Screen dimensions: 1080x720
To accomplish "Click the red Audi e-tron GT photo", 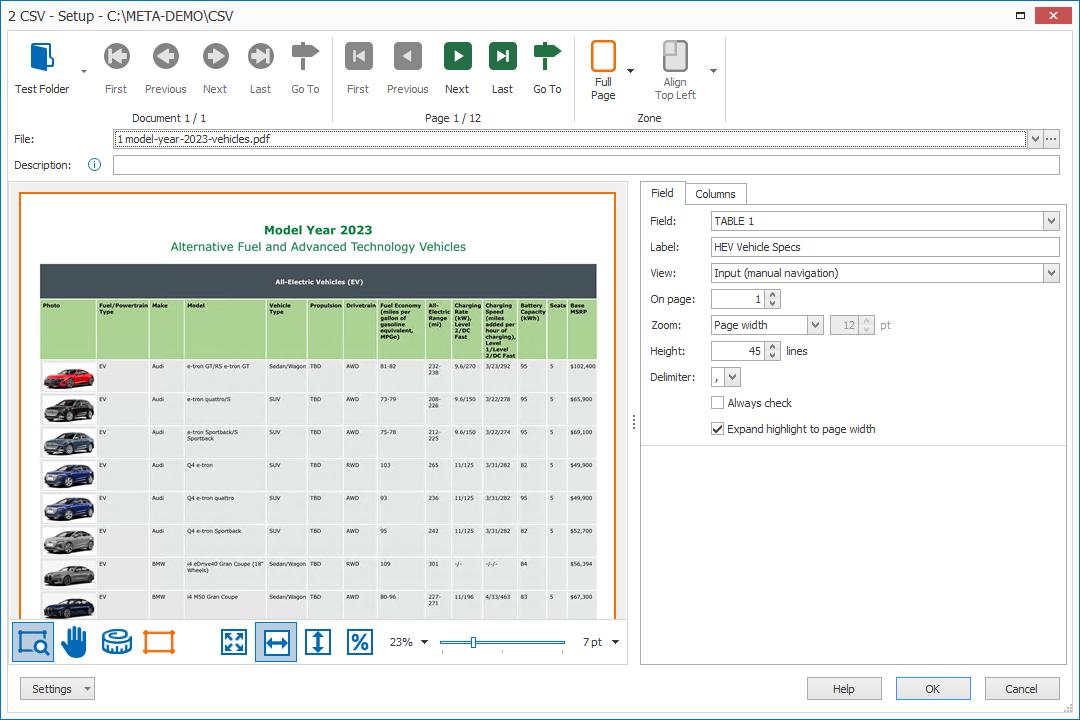I will pyautogui.click(x=68, y=377).
